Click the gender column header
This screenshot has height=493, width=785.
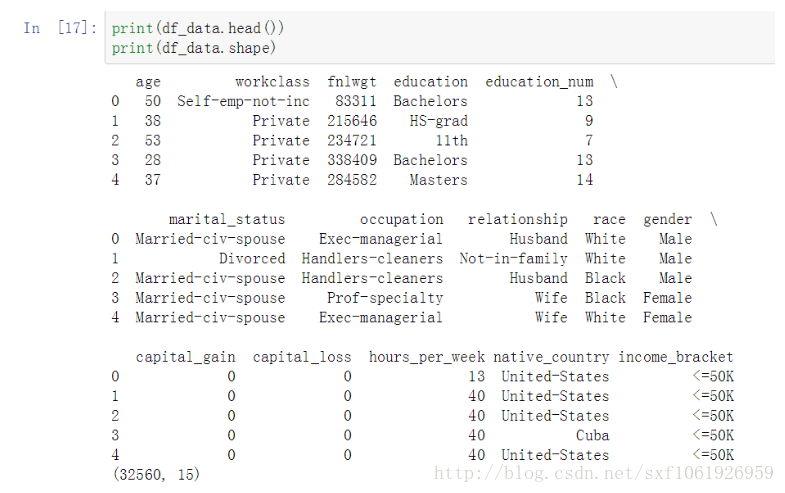[667, 220]
